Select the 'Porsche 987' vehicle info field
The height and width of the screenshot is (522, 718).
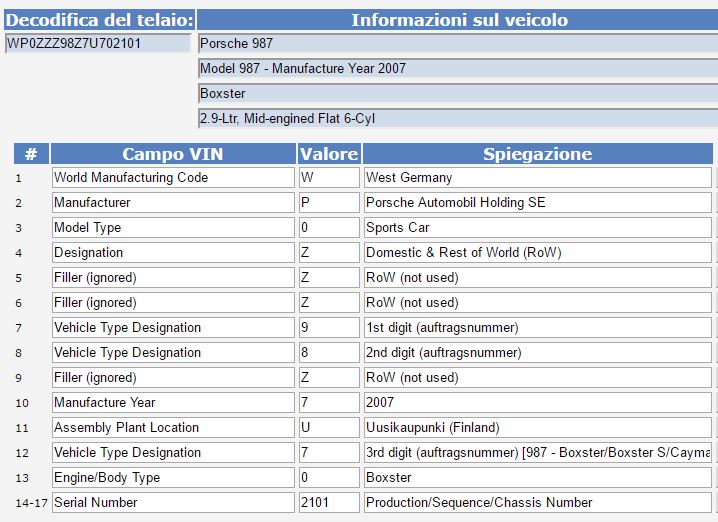(x=458, y=44)
